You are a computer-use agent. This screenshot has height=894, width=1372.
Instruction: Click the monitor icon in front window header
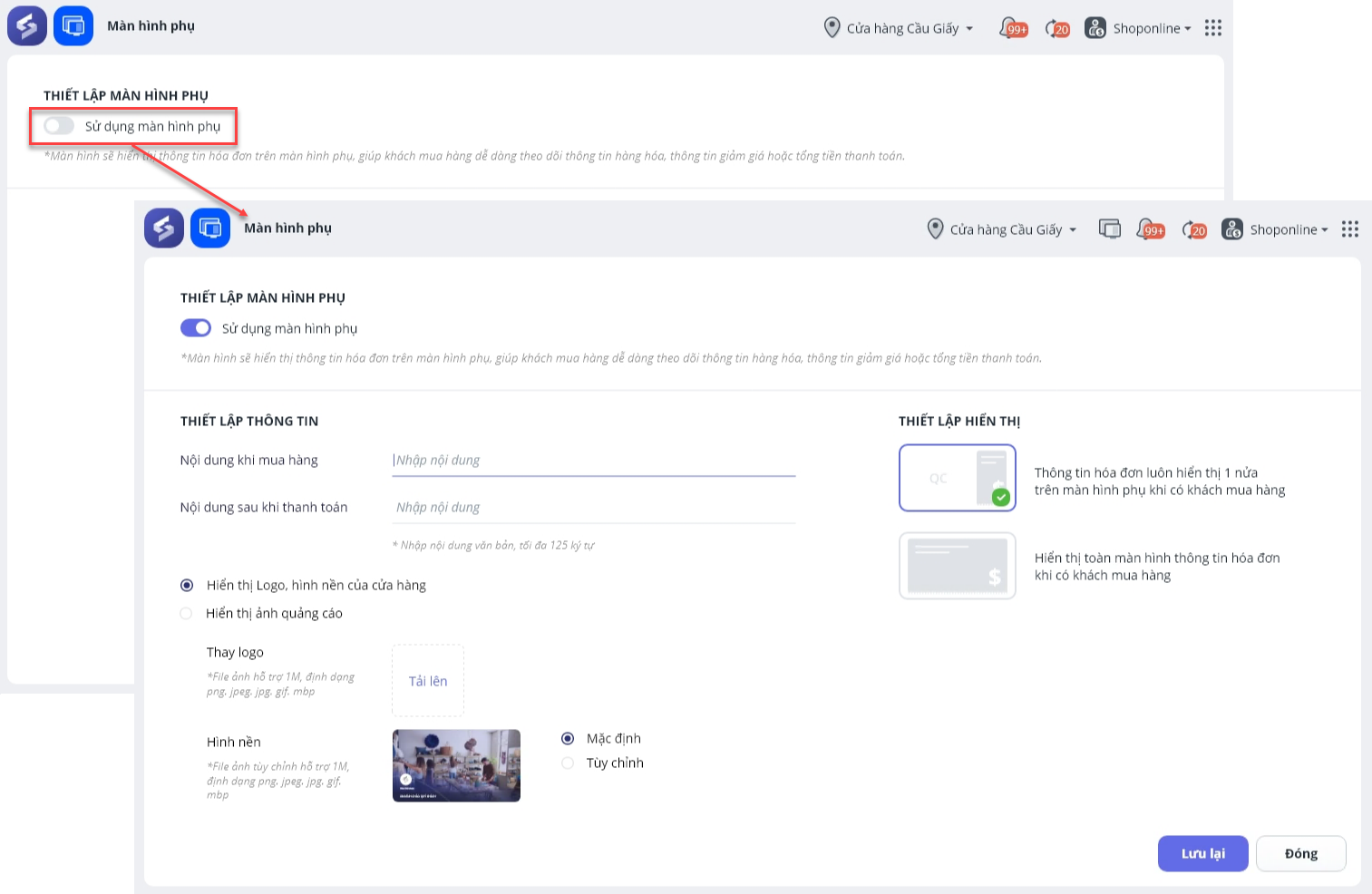(1110, 228)
